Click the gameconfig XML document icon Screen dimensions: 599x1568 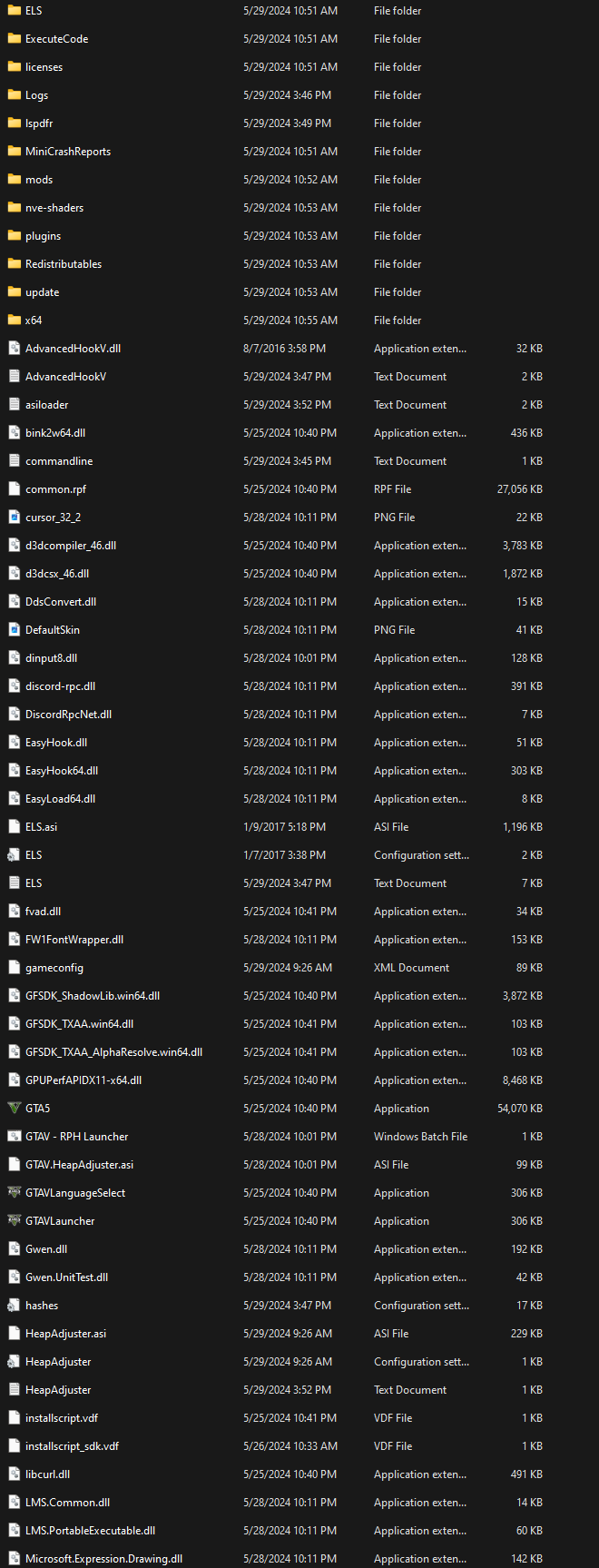(x=14, y=968)
